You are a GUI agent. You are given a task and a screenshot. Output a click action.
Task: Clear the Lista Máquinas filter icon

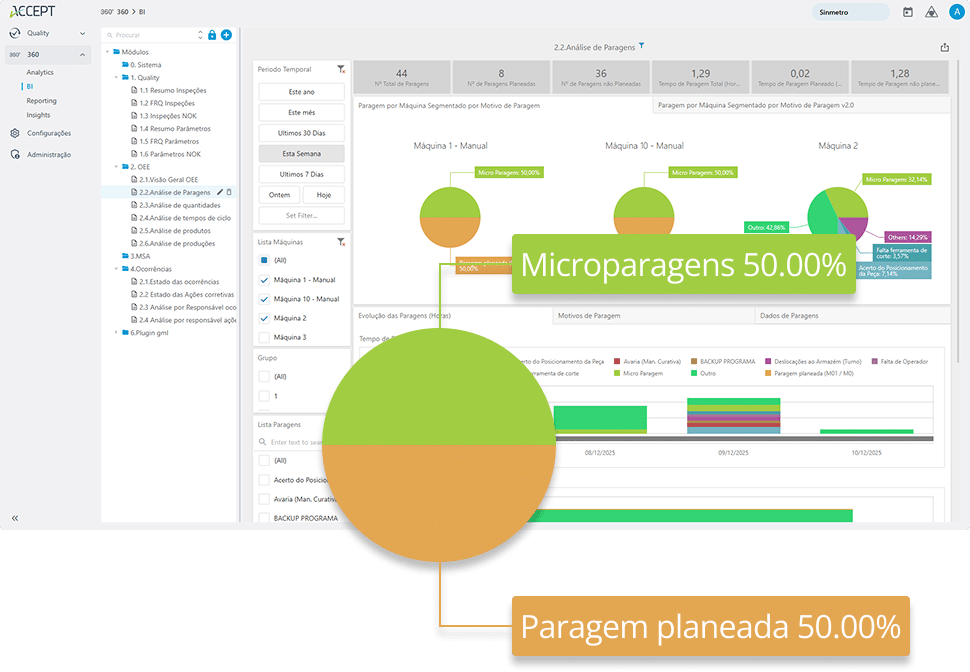click(341, 242)
